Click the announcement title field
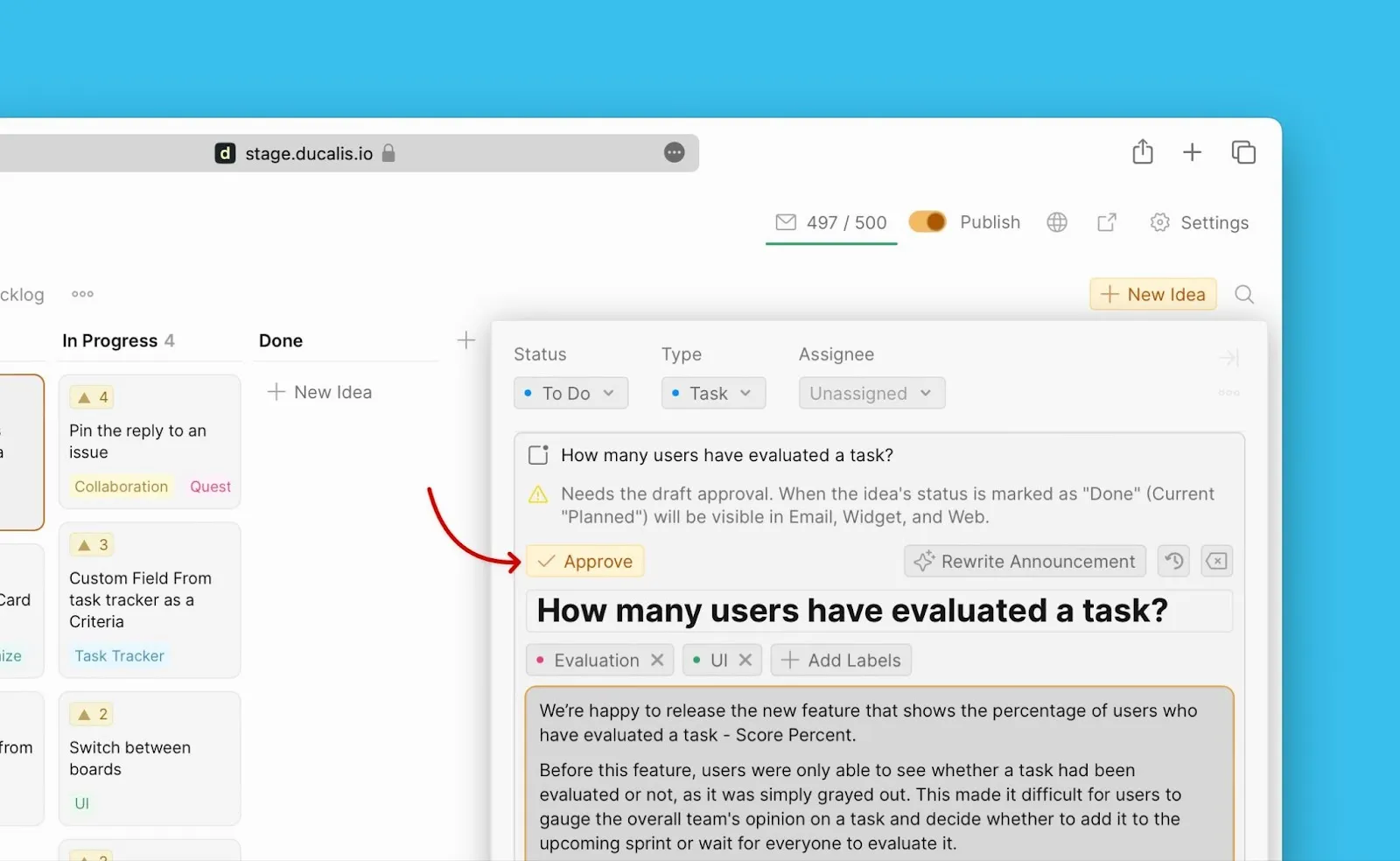 coord(878,611)
